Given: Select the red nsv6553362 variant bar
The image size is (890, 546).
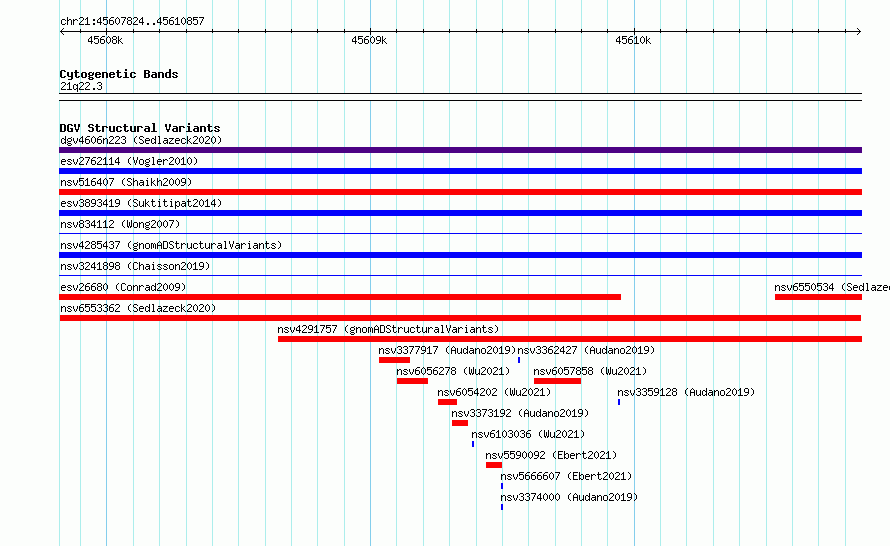Looking at the screenshot, I should pyautogui.click(x=460, y=318).
